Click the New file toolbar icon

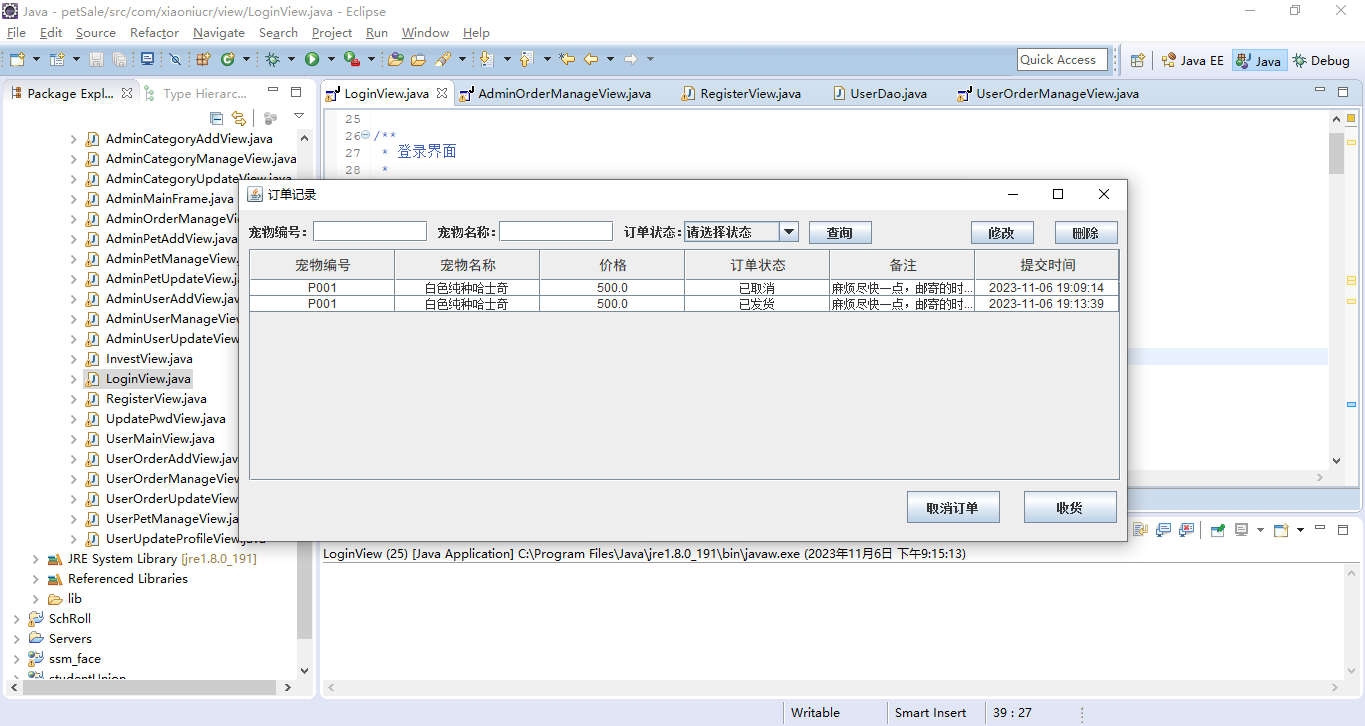coord(17,60)
